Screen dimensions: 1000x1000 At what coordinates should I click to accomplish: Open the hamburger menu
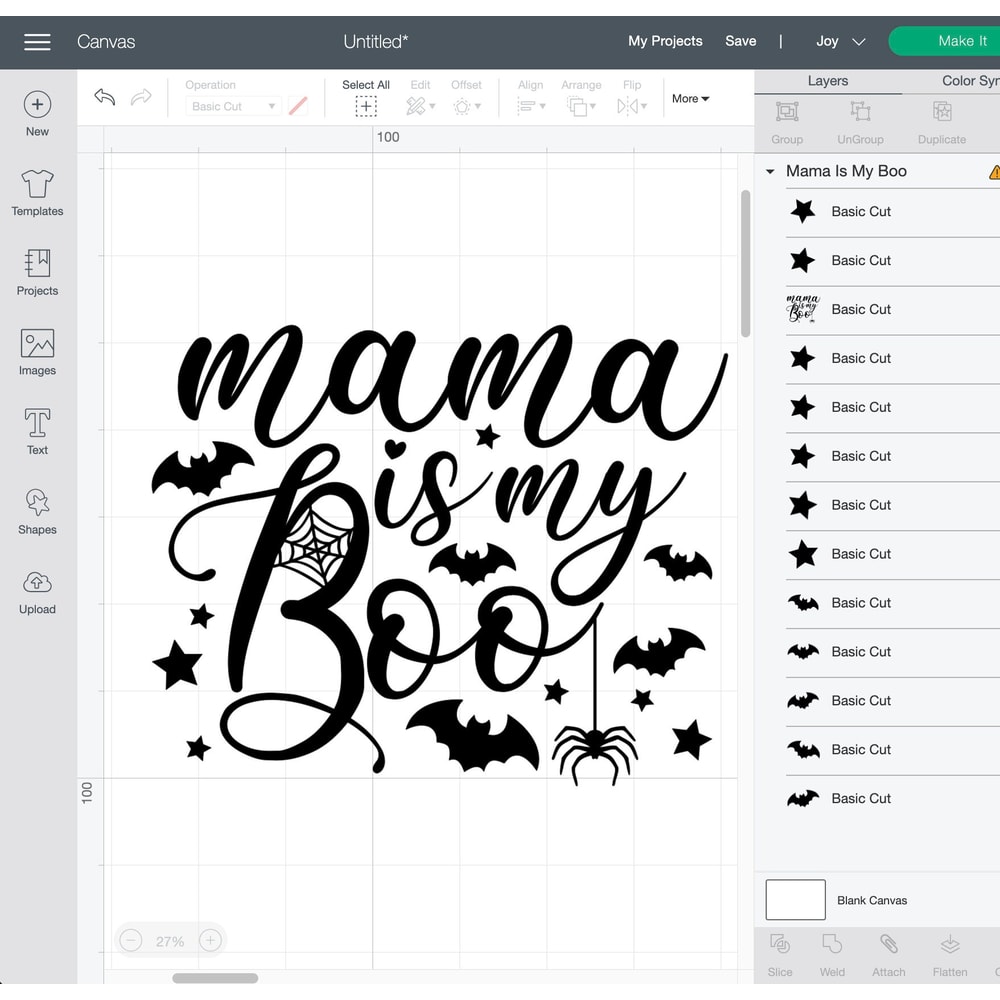37,41
